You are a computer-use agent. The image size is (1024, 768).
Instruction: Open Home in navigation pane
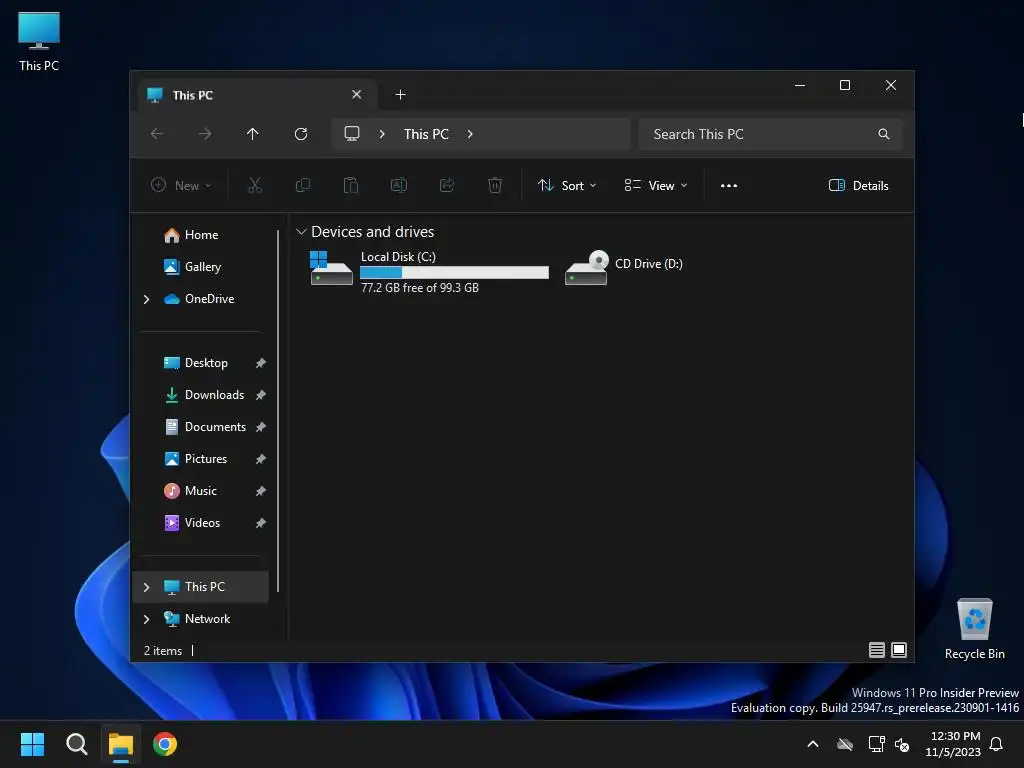point(201,235)
